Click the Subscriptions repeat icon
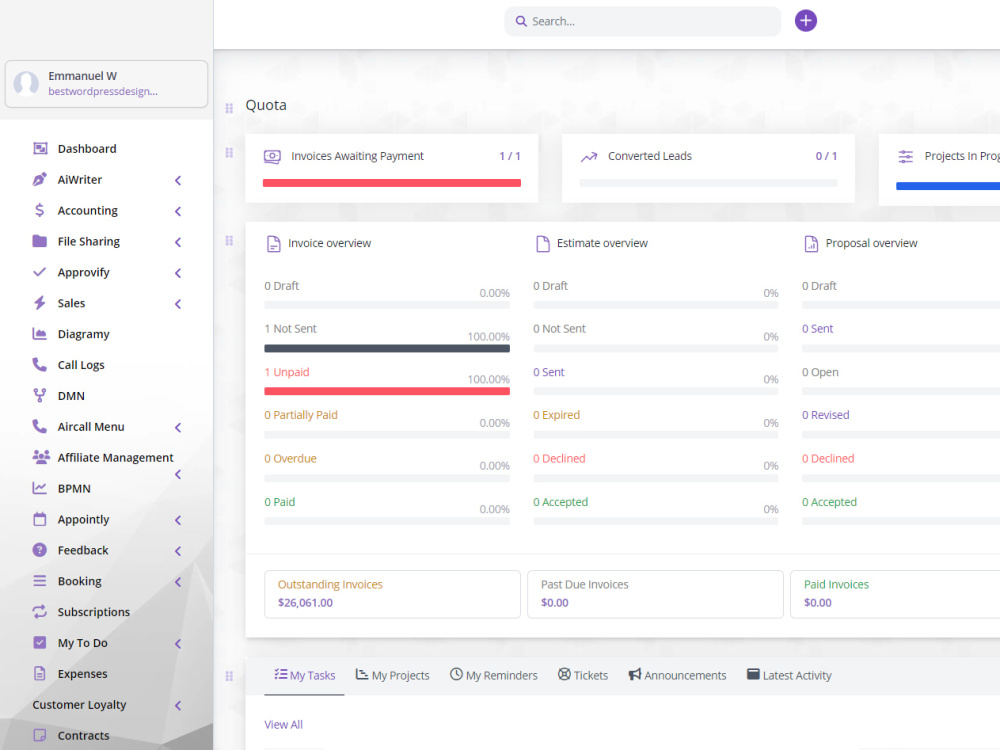 40,612
